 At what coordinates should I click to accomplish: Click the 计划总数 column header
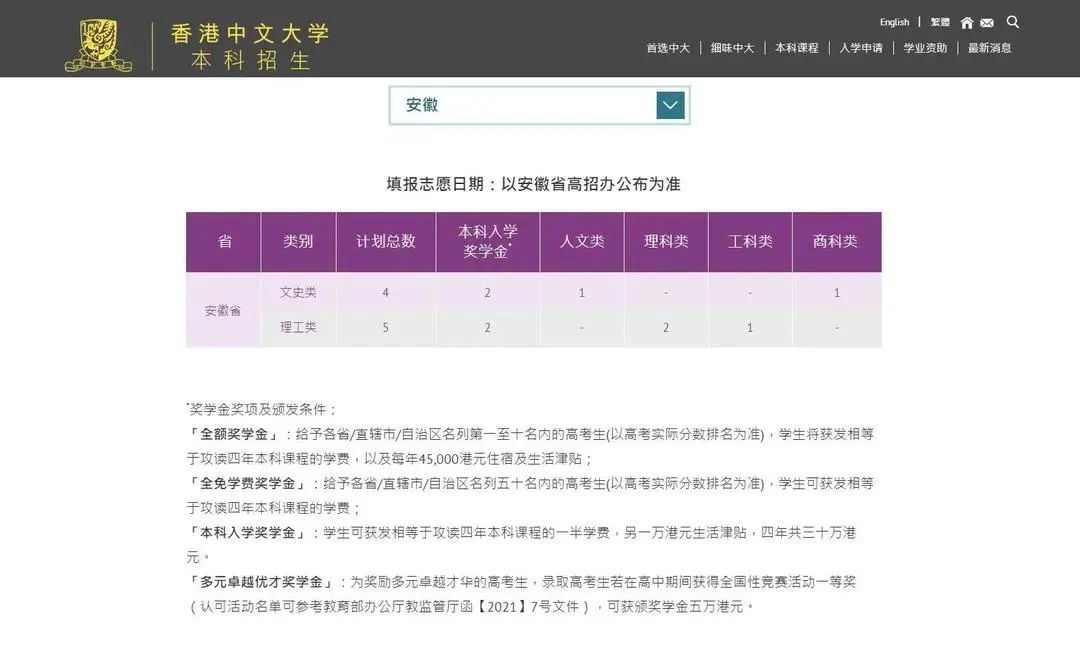(386, 242)
